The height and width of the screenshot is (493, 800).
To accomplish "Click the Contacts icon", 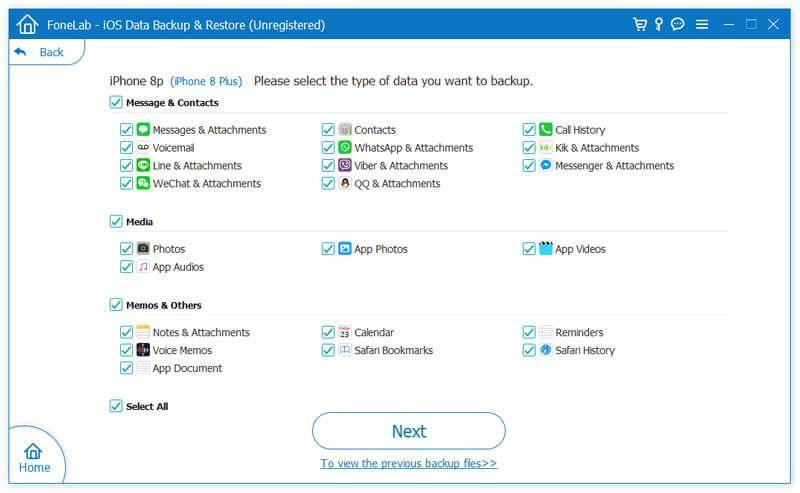I will 345,129.
